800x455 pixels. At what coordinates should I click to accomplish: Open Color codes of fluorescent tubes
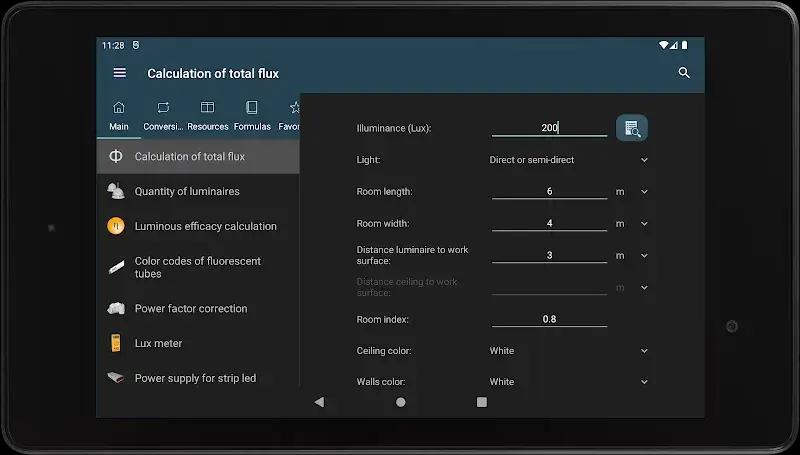[x=197, y=267]
